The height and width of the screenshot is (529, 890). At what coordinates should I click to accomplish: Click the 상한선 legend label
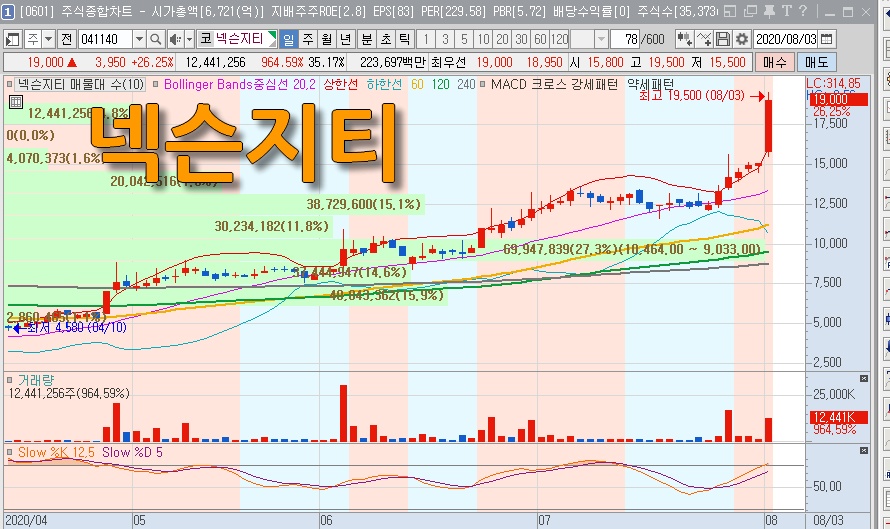click(341, 85)
